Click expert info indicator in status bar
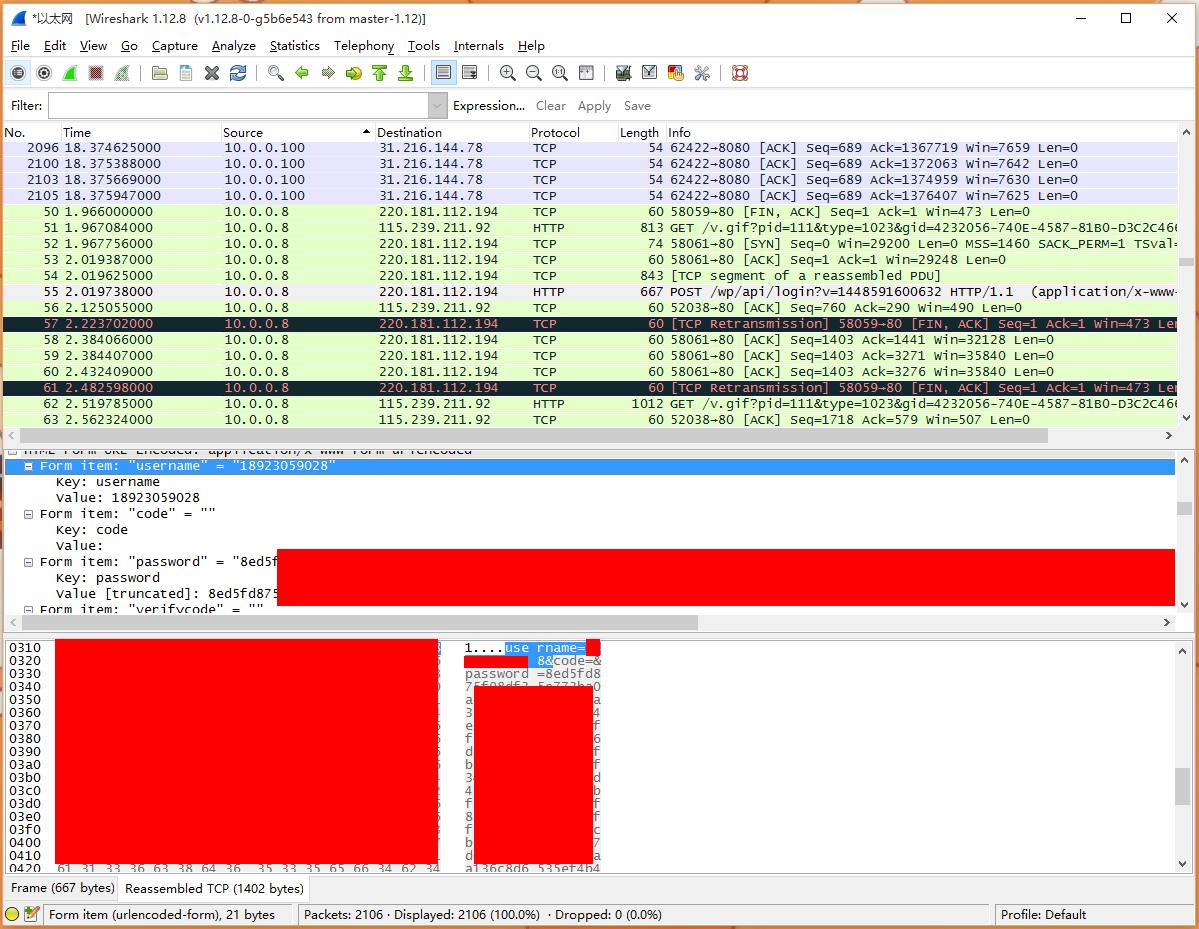This screenshot has width=1199, height=929. [12, 914]
